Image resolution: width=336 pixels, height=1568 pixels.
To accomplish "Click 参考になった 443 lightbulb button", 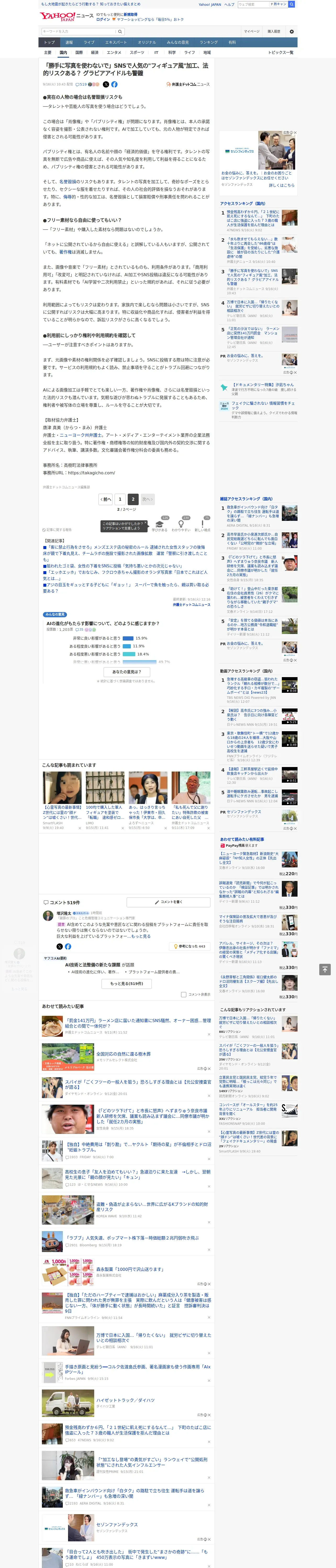I will coord(190,947).
